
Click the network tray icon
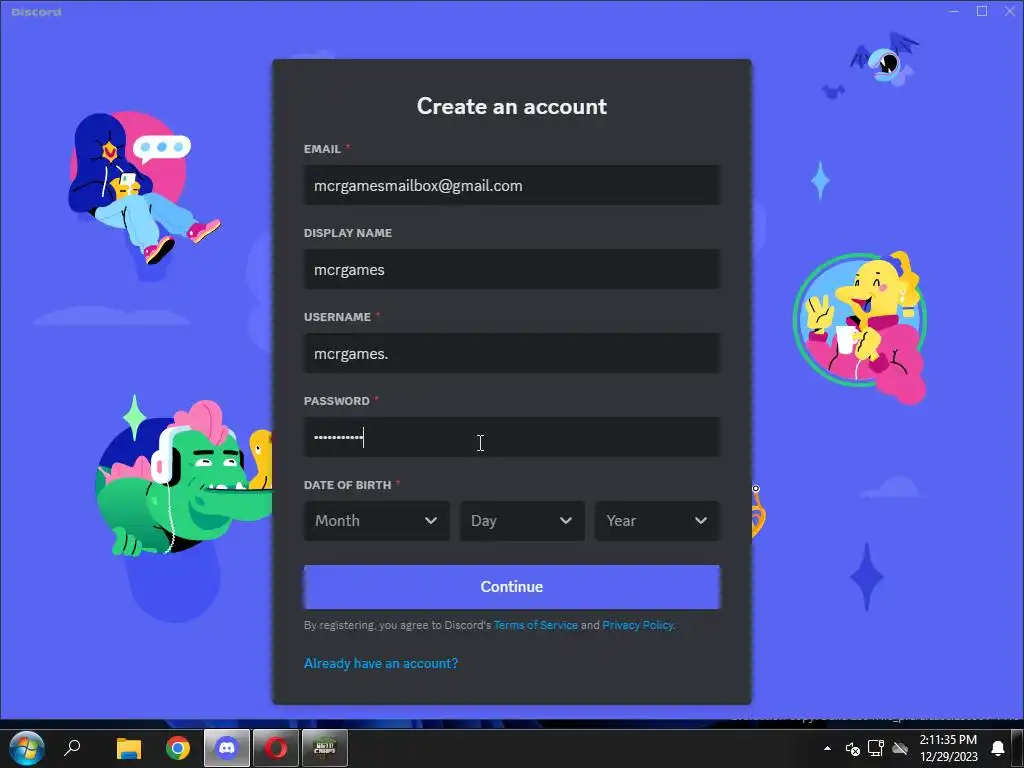point(876,748)
